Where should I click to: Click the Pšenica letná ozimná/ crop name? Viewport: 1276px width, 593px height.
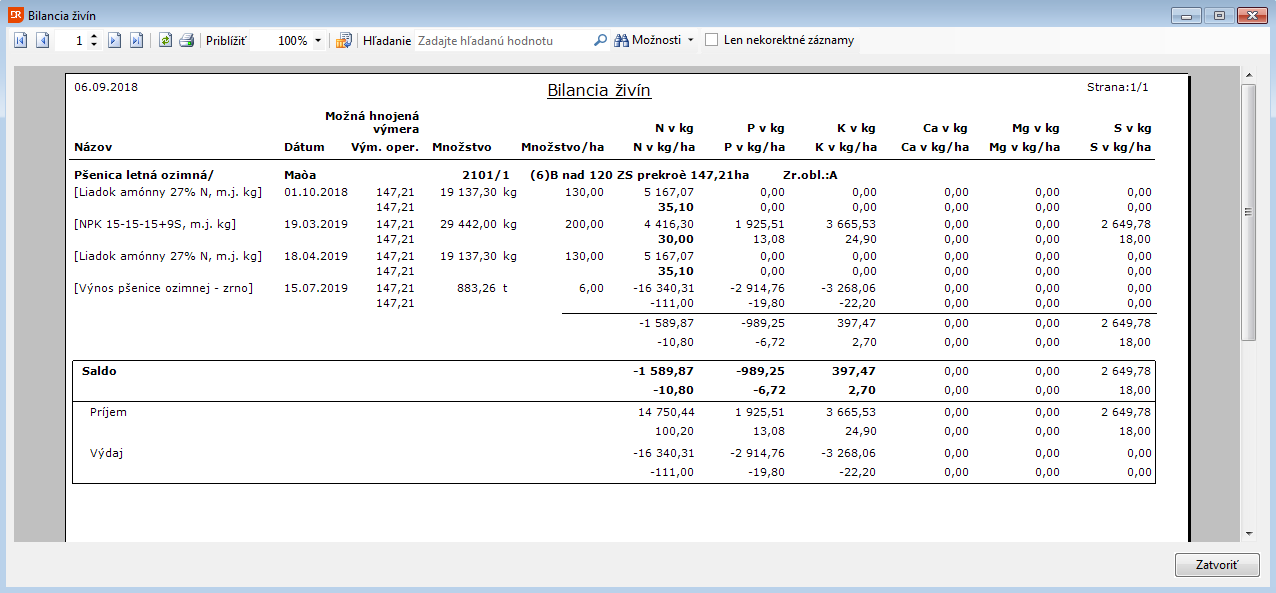pyautogui.click(x=144, y=175)
